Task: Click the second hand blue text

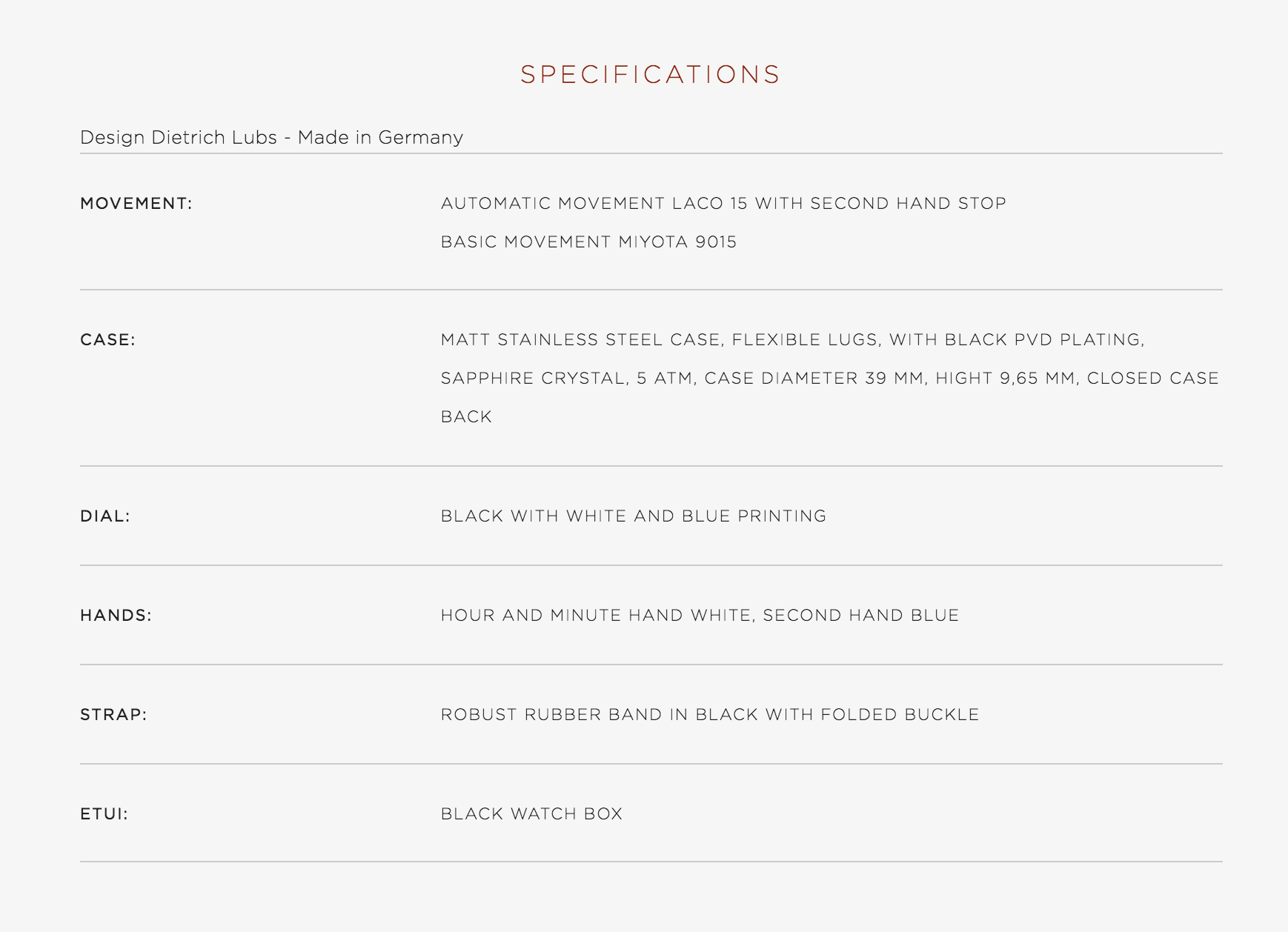Action: pos(860,615)
